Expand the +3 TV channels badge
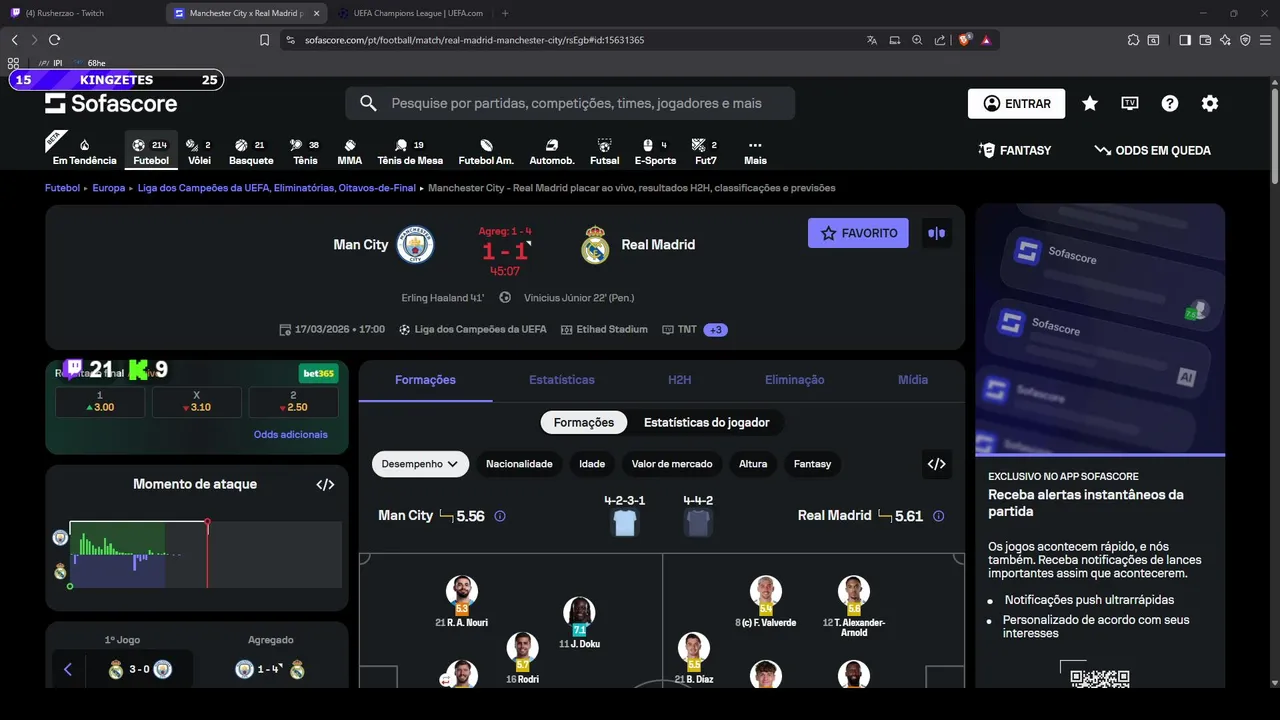Image resolution: width=1280 pixels, height=720 pixels. click(x=715, y=329)
